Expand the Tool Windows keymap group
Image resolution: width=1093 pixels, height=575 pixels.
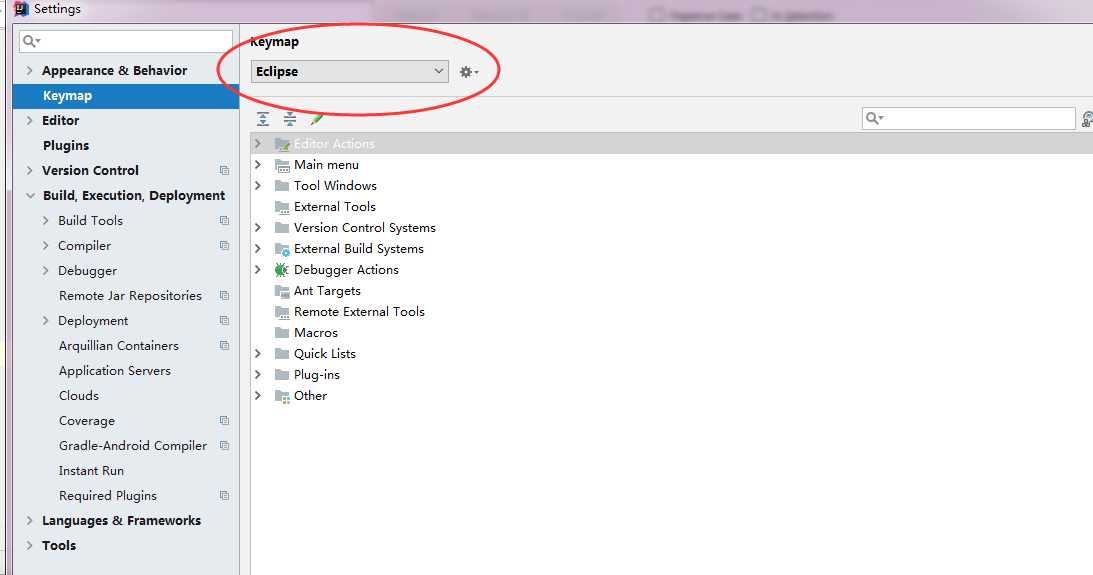click(x=258, y=185)
